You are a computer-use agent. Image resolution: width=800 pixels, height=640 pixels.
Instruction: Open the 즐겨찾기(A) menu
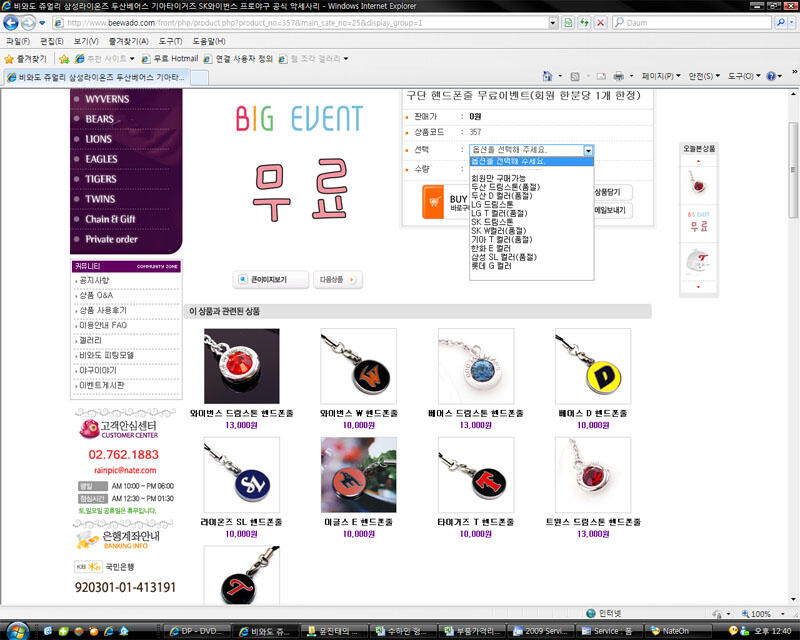(x=128, y=41)
